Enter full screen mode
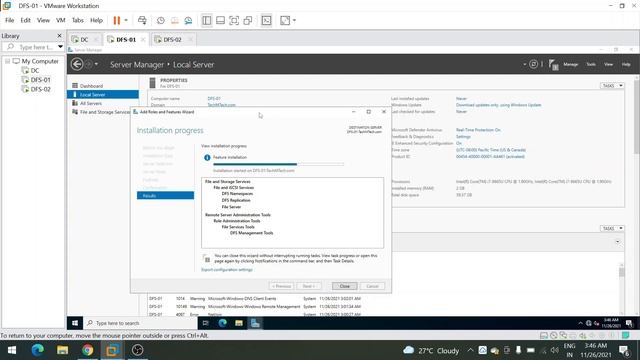The height and width of the screenshot is (360, 640). [x=234, y=20]
